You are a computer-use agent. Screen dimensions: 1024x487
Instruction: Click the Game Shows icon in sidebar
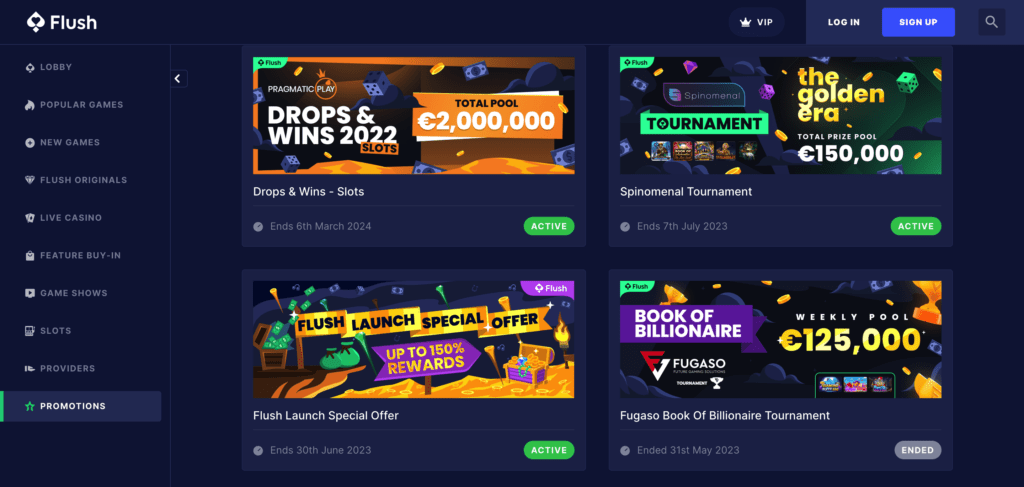pyautogui.click(x=29, y=293)
